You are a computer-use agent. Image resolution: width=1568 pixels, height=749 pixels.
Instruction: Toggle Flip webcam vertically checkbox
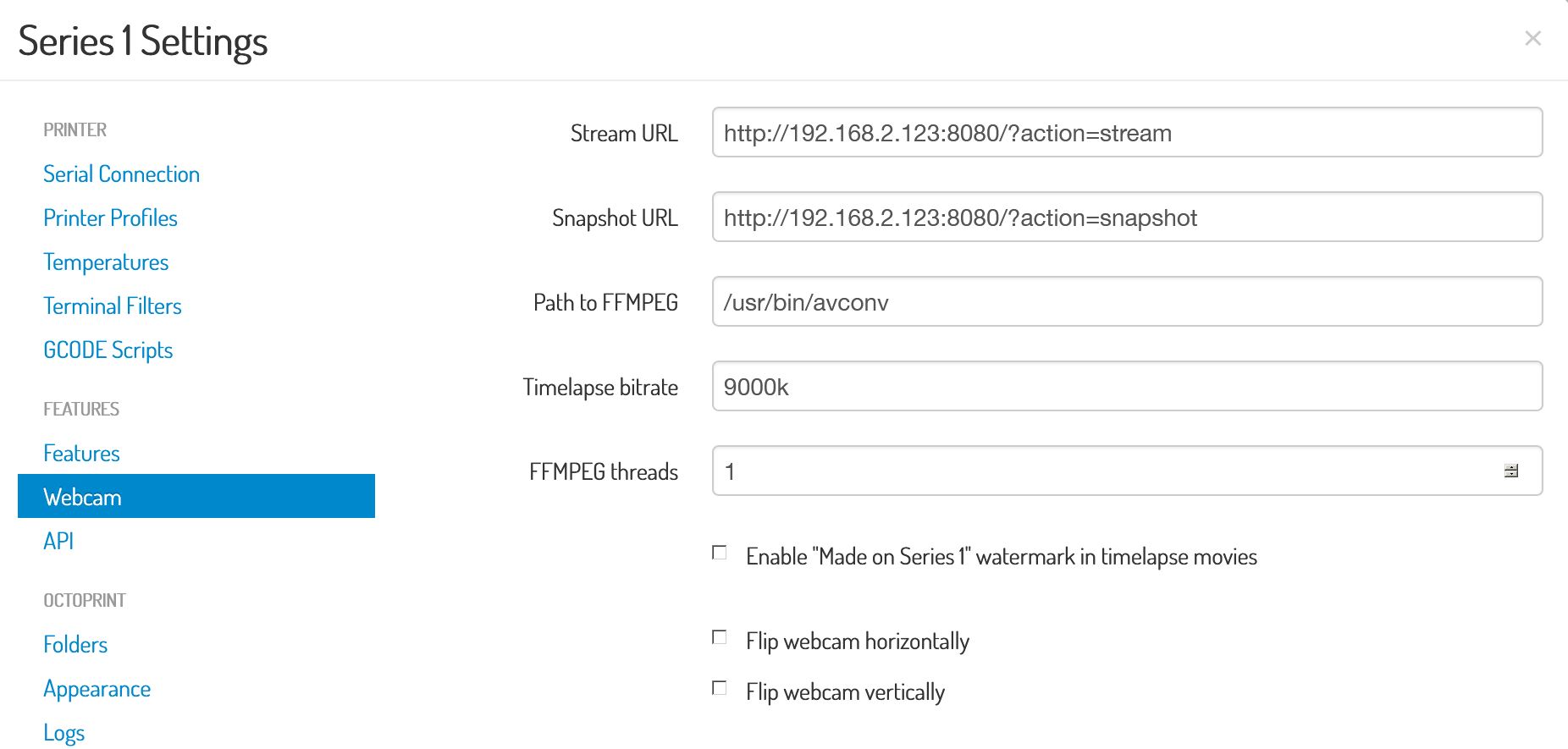[720, 688]
